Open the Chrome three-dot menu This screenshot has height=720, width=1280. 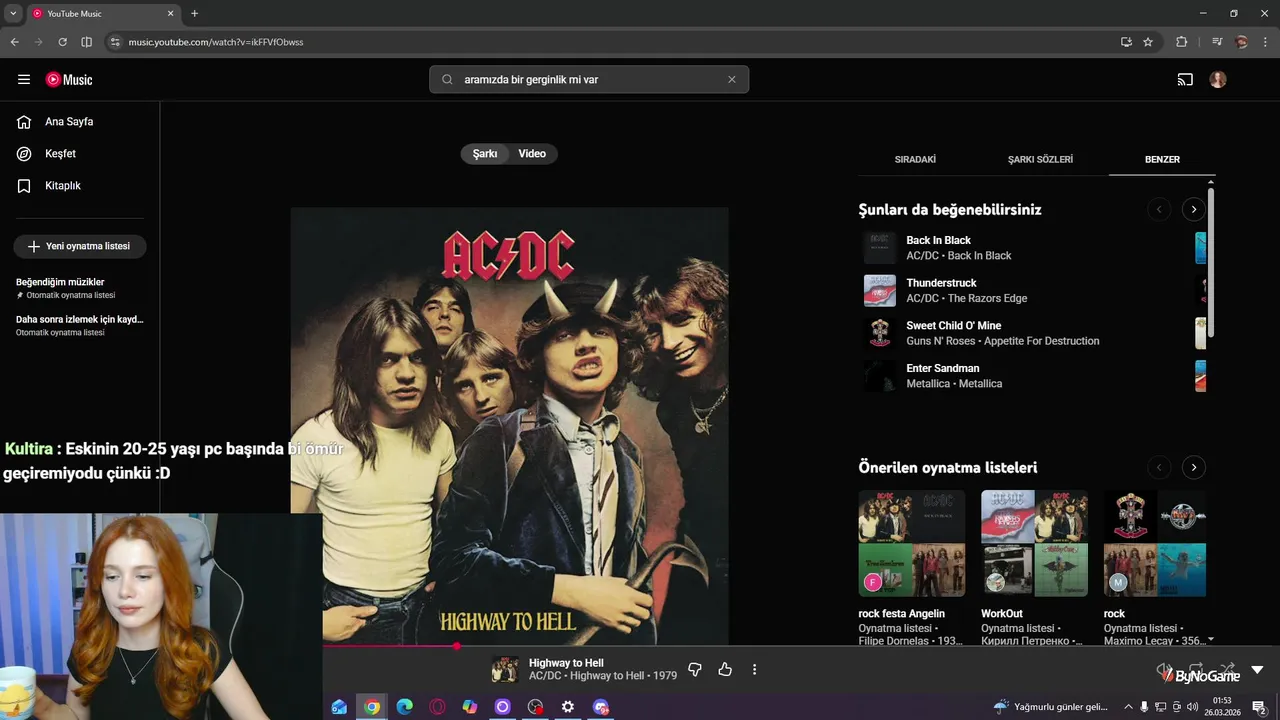coord(1265,42)
